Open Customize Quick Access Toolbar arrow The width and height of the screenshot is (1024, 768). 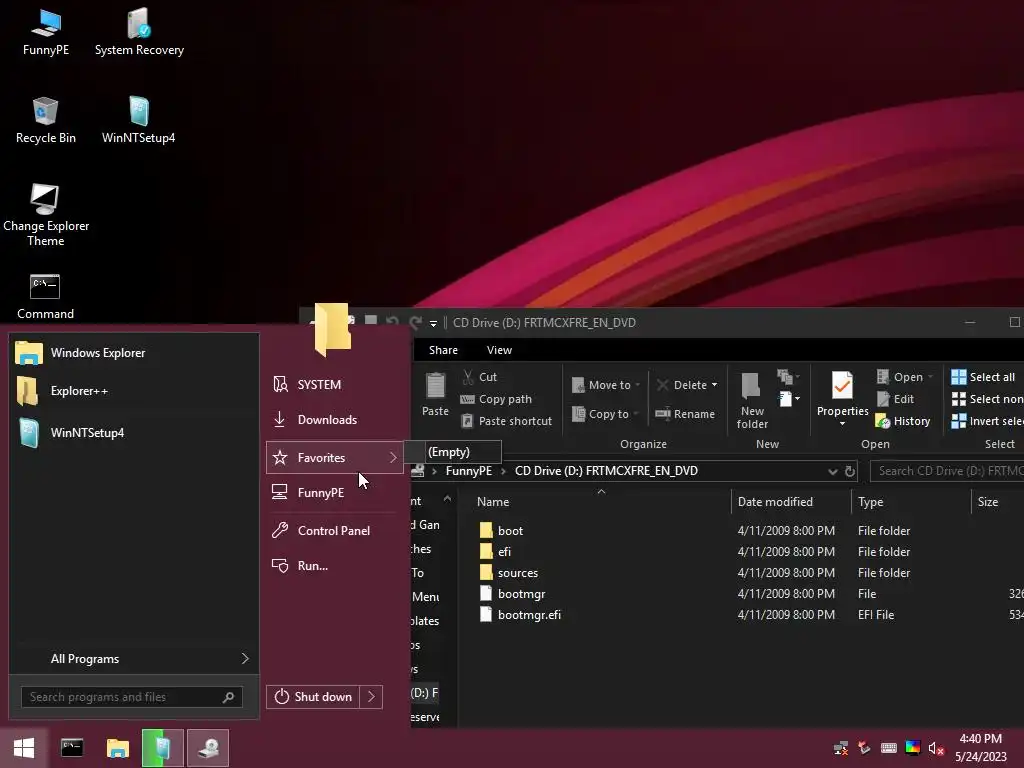(x=433, y=323)
